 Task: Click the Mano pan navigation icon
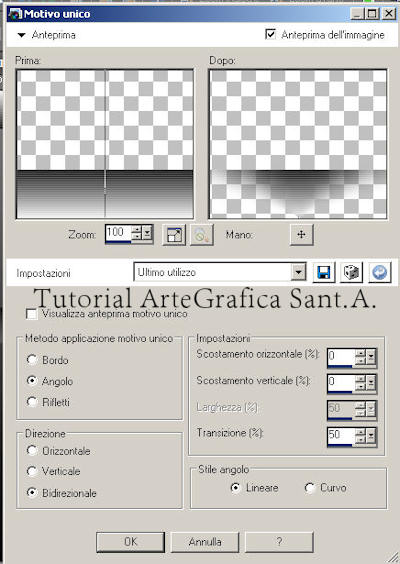coord(301,235)
